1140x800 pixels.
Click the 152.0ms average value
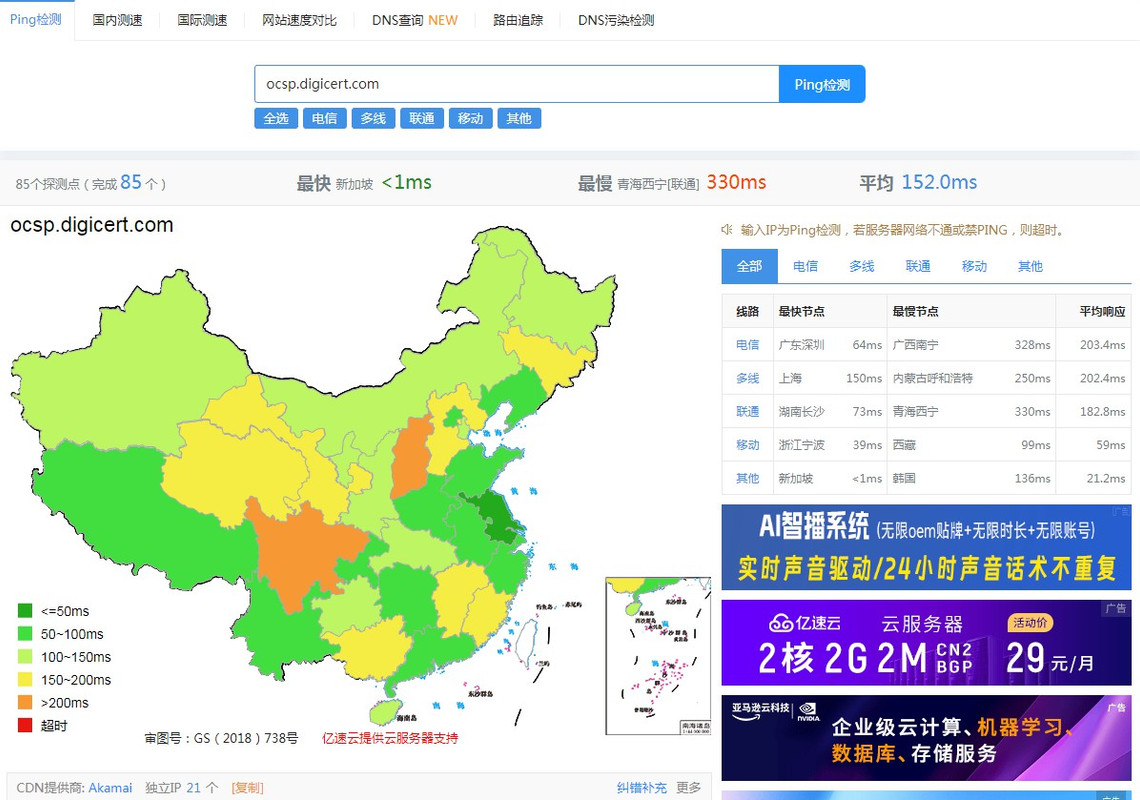[939, 182]
